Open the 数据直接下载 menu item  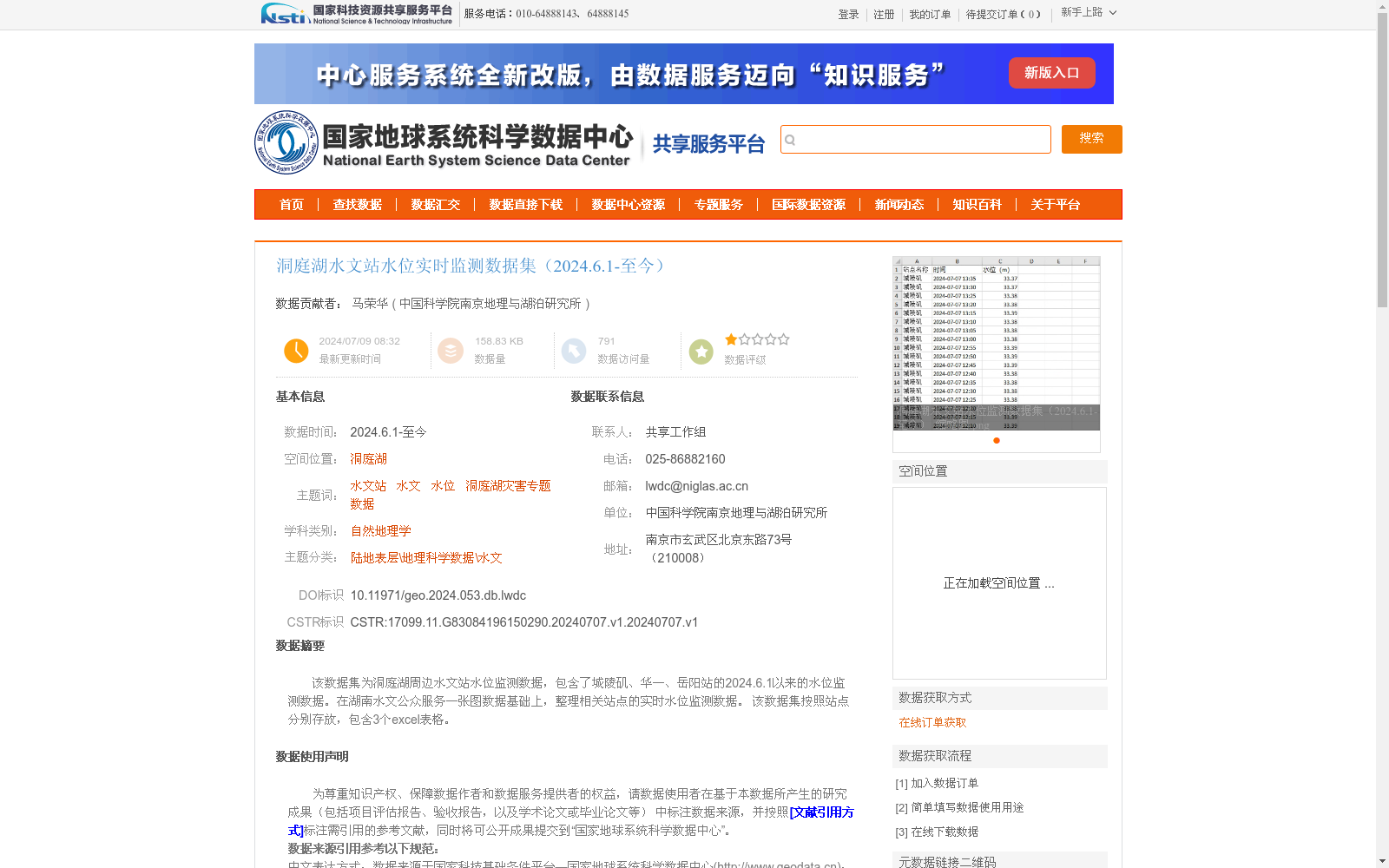(x=526, y=205)
